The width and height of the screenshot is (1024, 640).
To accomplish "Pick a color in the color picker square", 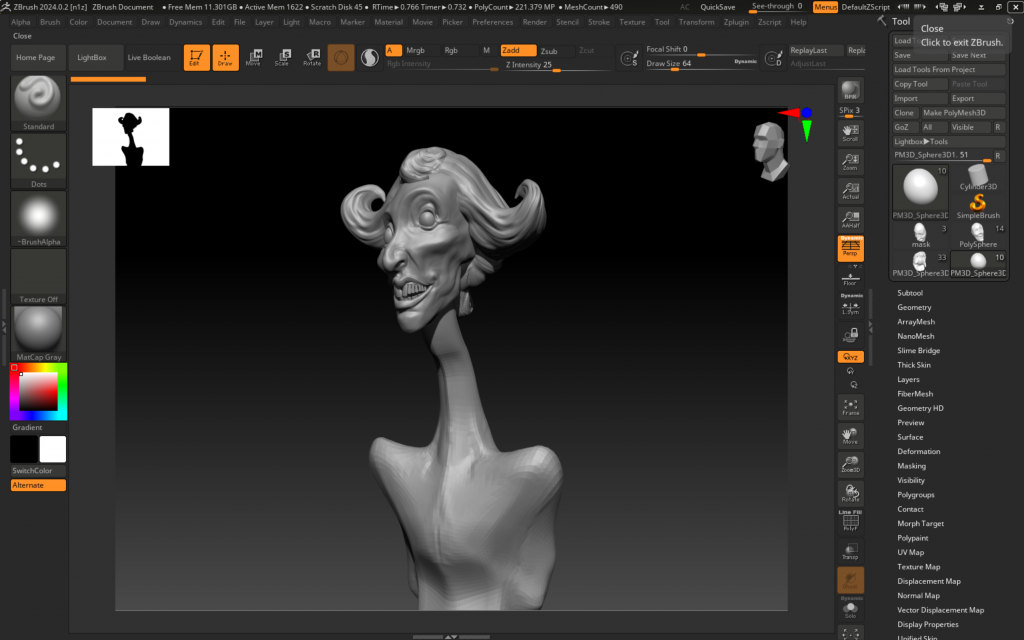I will tap(39, 391).
